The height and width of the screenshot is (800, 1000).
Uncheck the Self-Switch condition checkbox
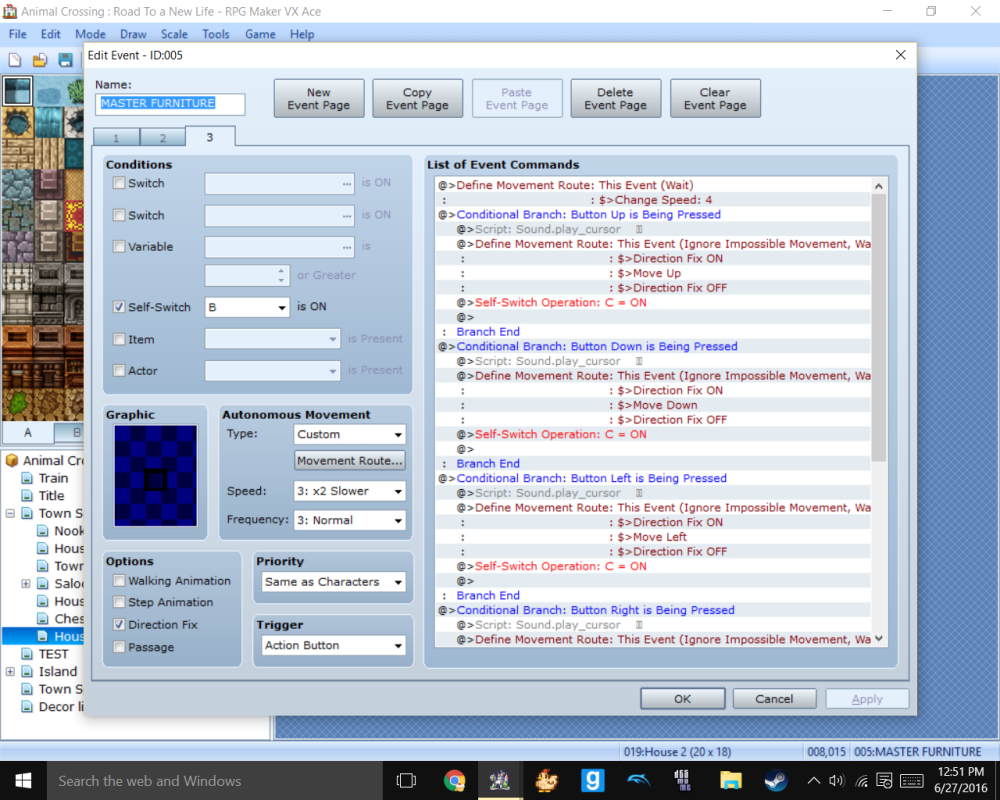(119, 307)
